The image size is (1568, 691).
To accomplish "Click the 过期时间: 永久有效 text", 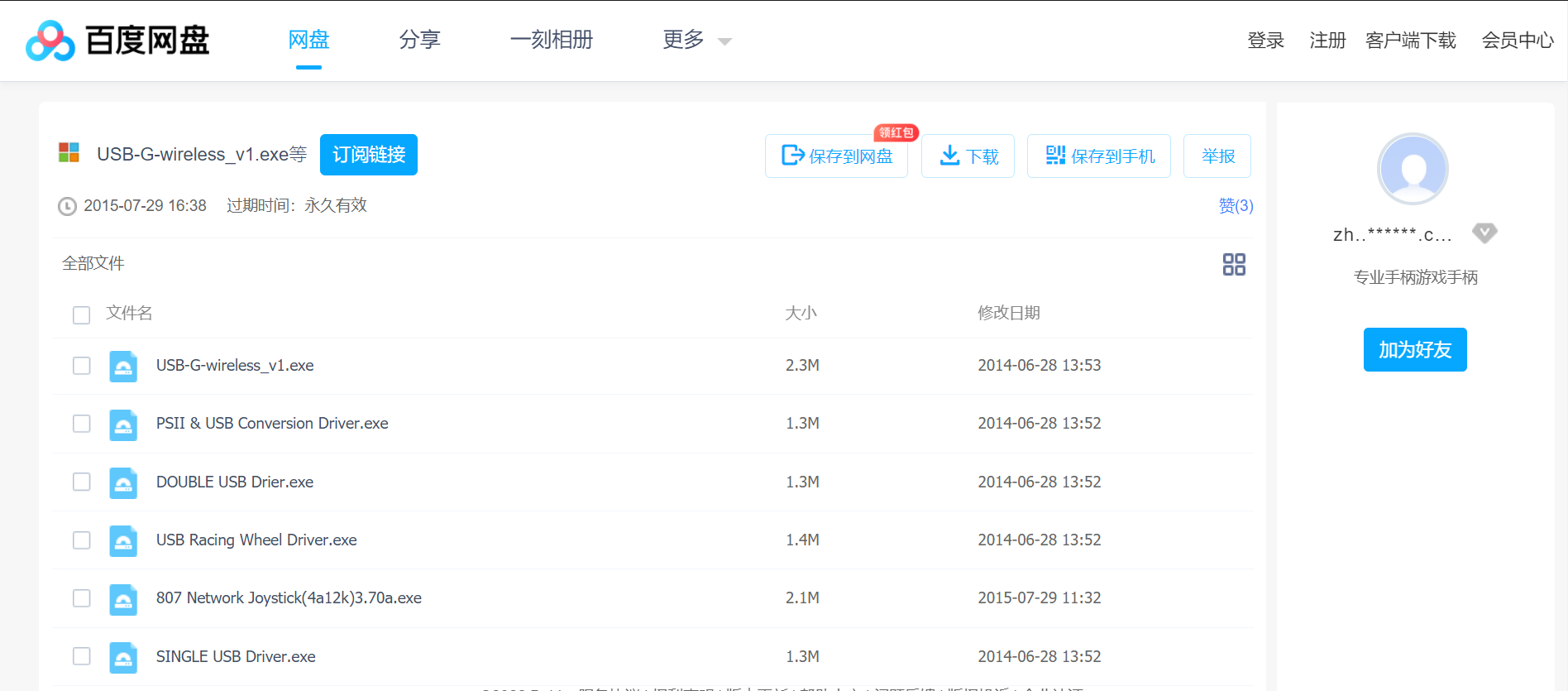I will tap(297, 205).
